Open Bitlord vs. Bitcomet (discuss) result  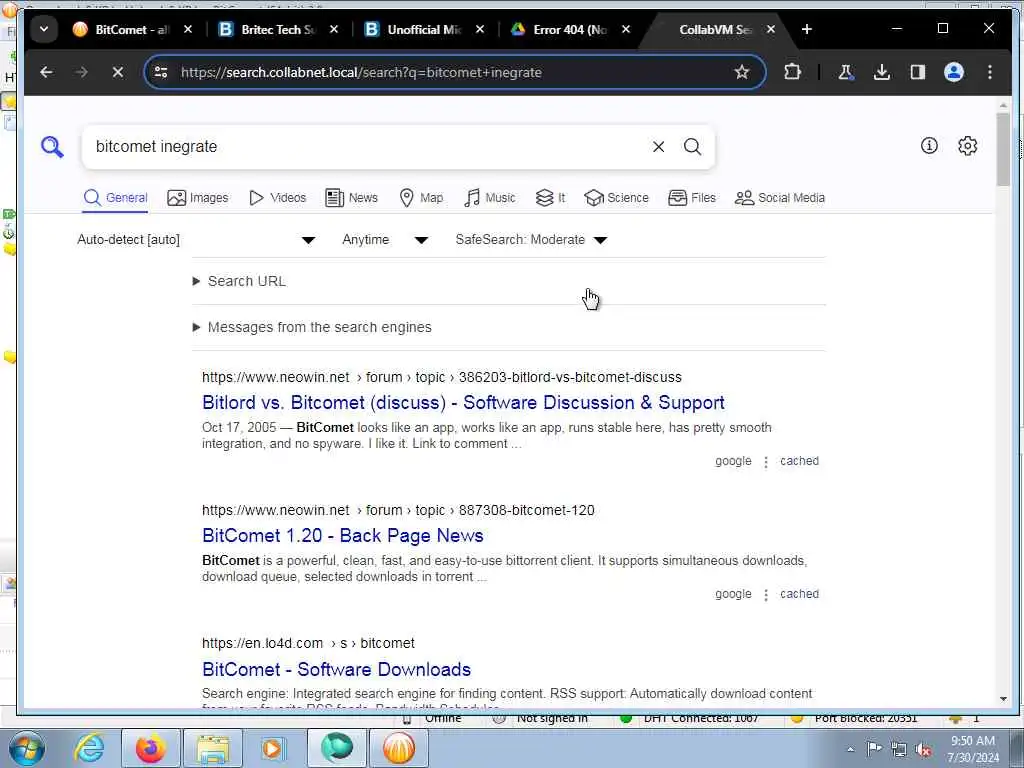tap(463, 402)
